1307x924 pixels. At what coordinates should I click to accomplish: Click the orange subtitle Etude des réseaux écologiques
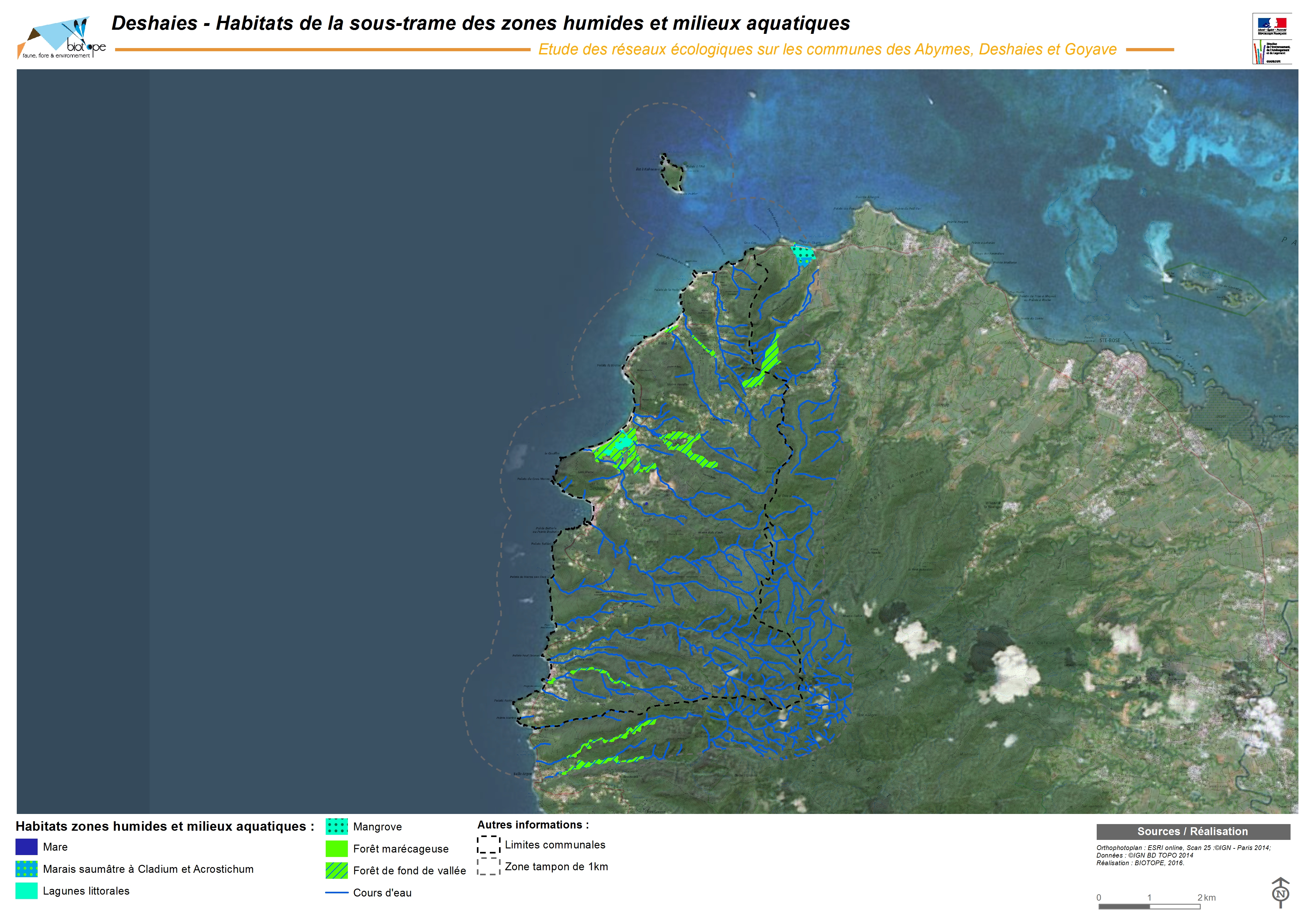click(827, 50)
